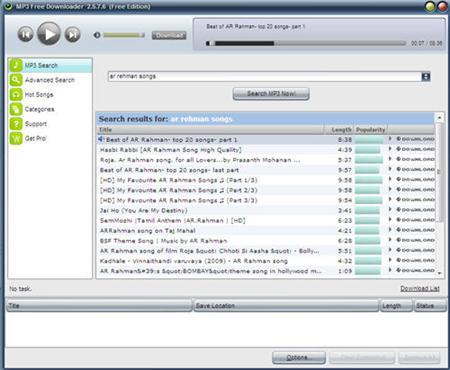
Task: Download 'Kadhale - Vinnaithandi varuvaya' song
Action: 415,260
